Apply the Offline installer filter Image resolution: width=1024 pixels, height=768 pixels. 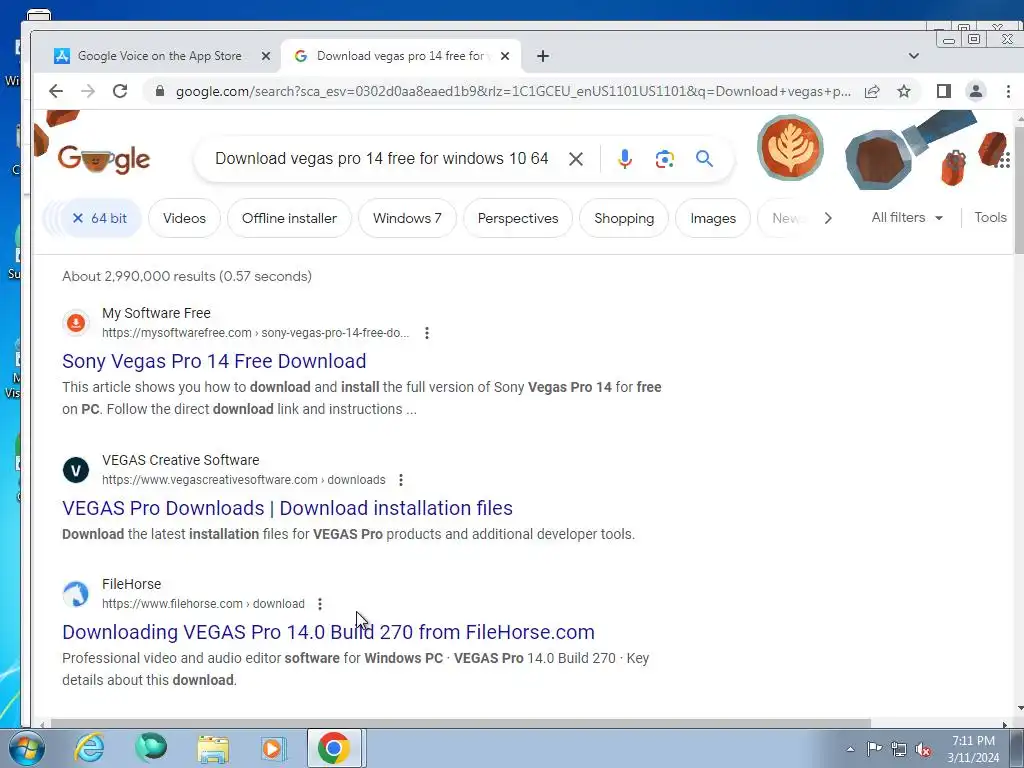pos(289,218)
